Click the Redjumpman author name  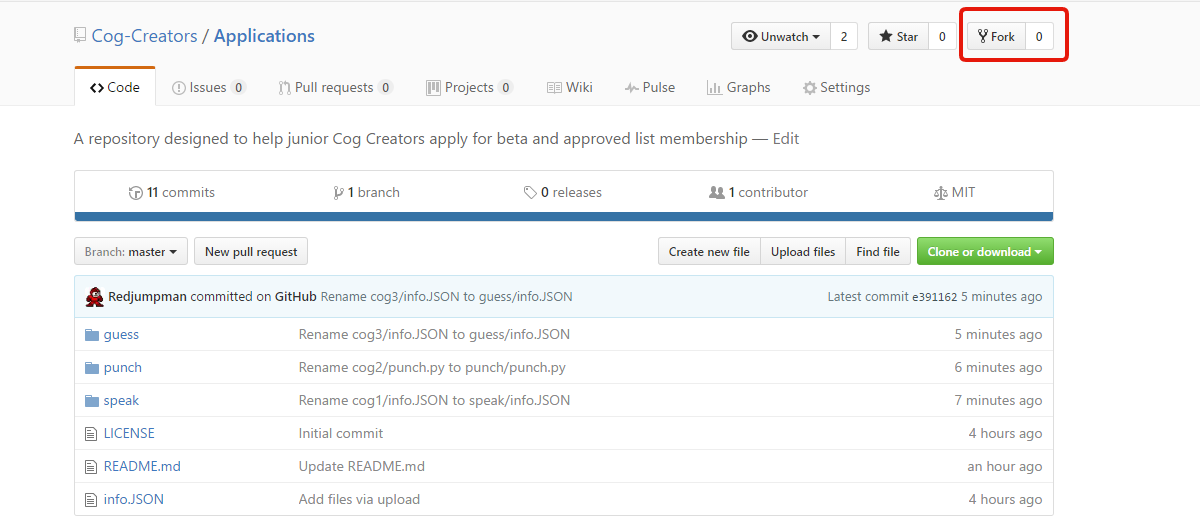148,297
